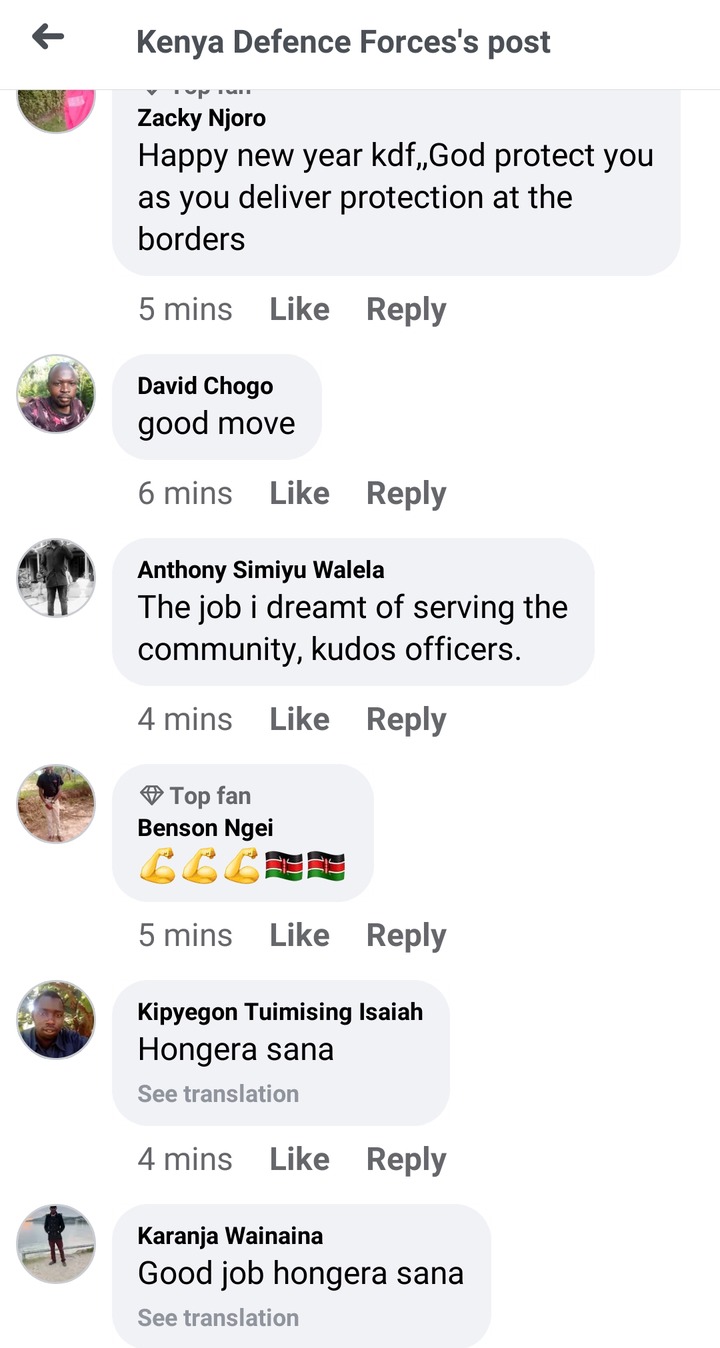This screenshot has width=720, height=1348.
Task: Like David Chogo's comment
Action: pos(299,493)
